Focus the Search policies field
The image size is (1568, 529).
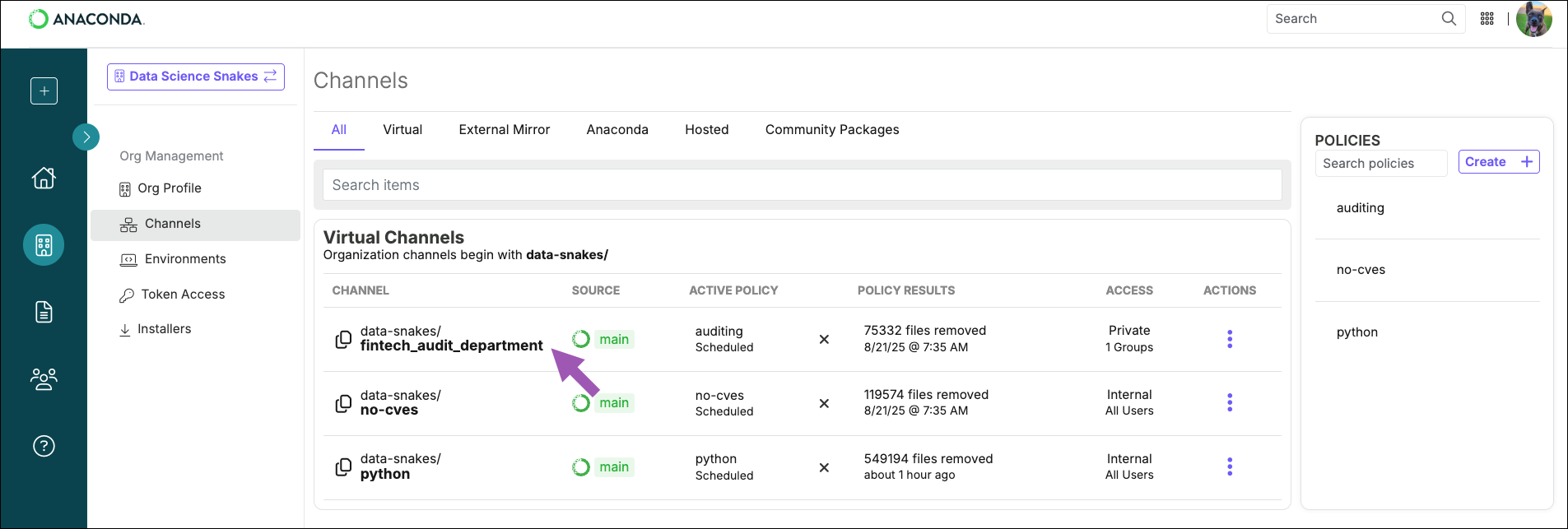1381,164
